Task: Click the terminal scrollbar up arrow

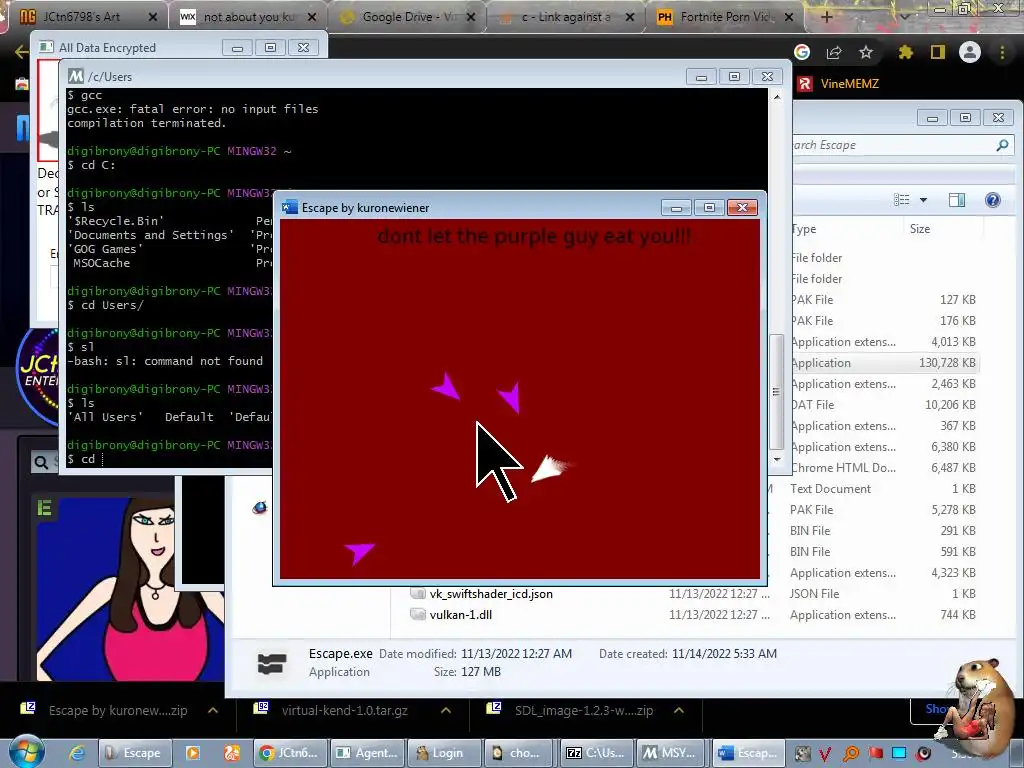Action: coord(776,97)
